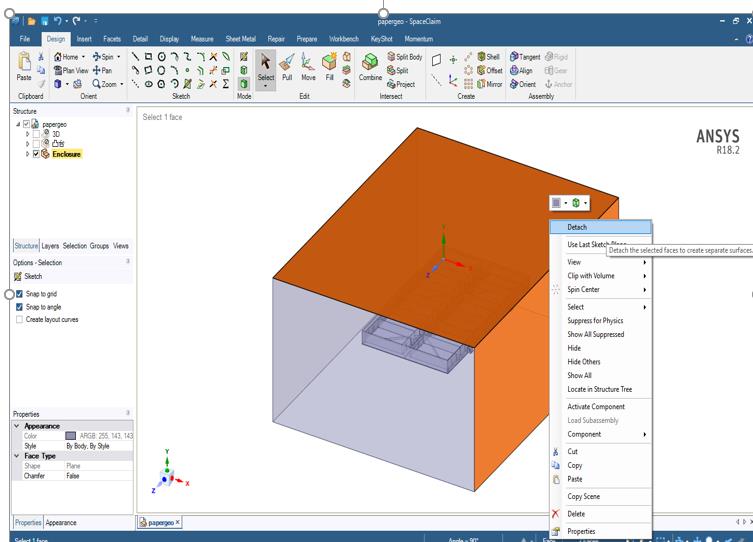Click the Mirror tool
Viewport: 753px width, 542px height.
pos(490,84)
